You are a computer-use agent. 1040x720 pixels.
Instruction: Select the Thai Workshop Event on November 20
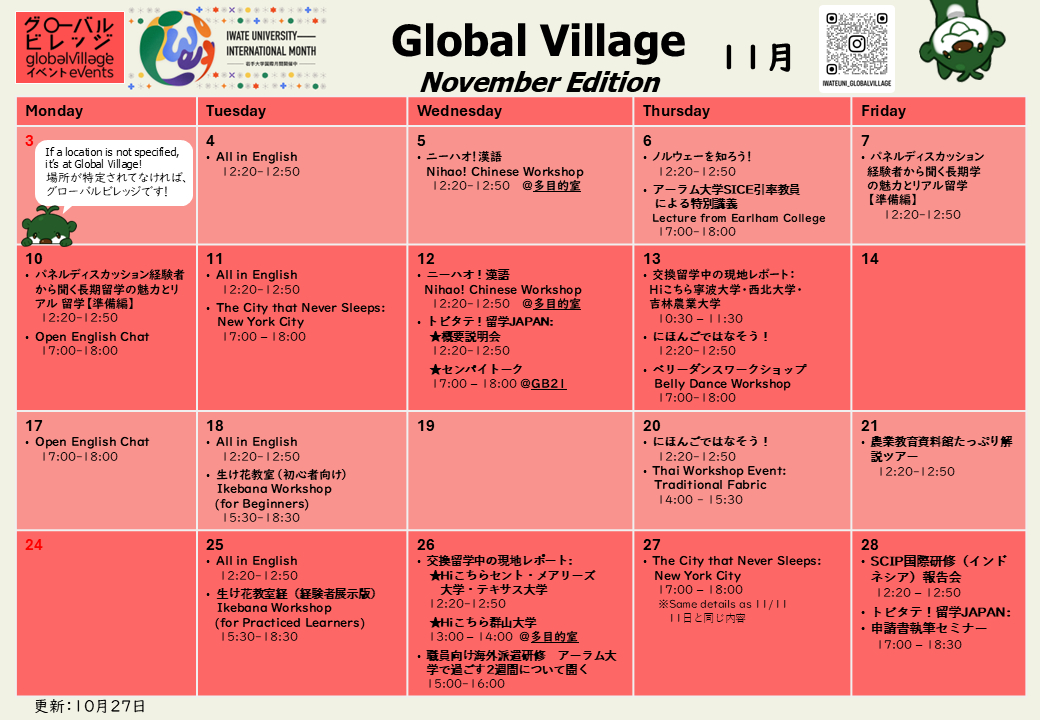[719, 477]
